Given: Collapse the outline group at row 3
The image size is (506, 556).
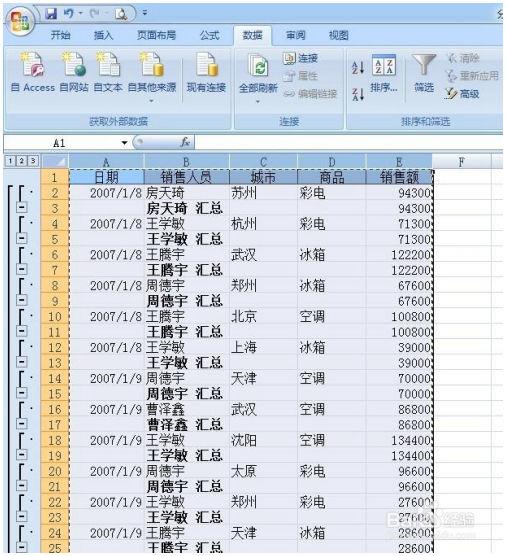Looking at the screenshot, I should pyautogui.click(x=22, y=208).
